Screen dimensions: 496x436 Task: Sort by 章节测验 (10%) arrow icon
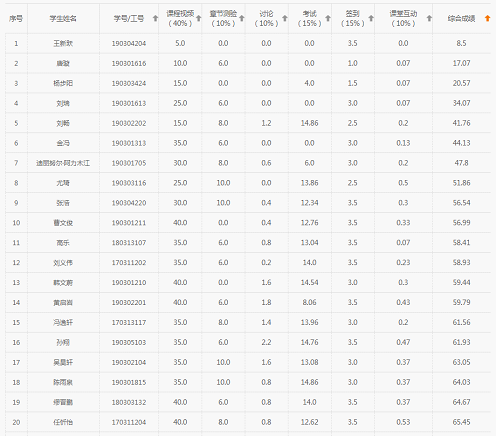click(242, 18)
